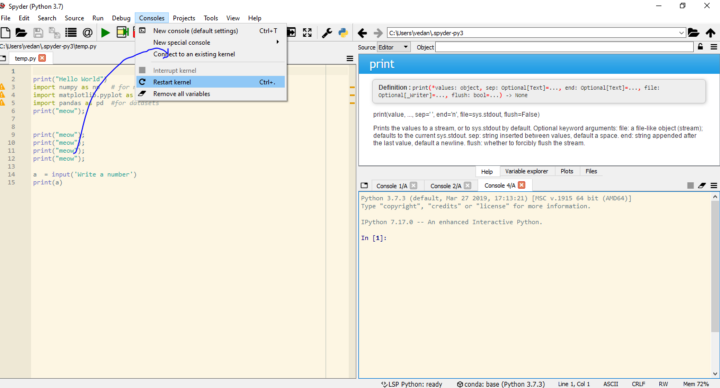The width and height of the screenshot is (720, 388).
Task: Click the CRLF status bar entry
Action: coord(638,384)
